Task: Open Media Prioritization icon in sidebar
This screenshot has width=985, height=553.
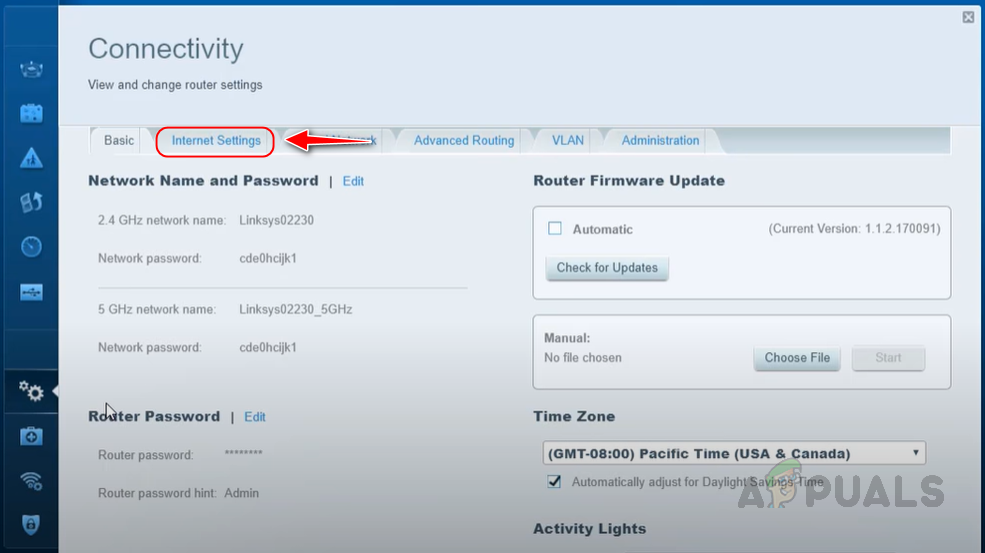Action: pos(31,202)
